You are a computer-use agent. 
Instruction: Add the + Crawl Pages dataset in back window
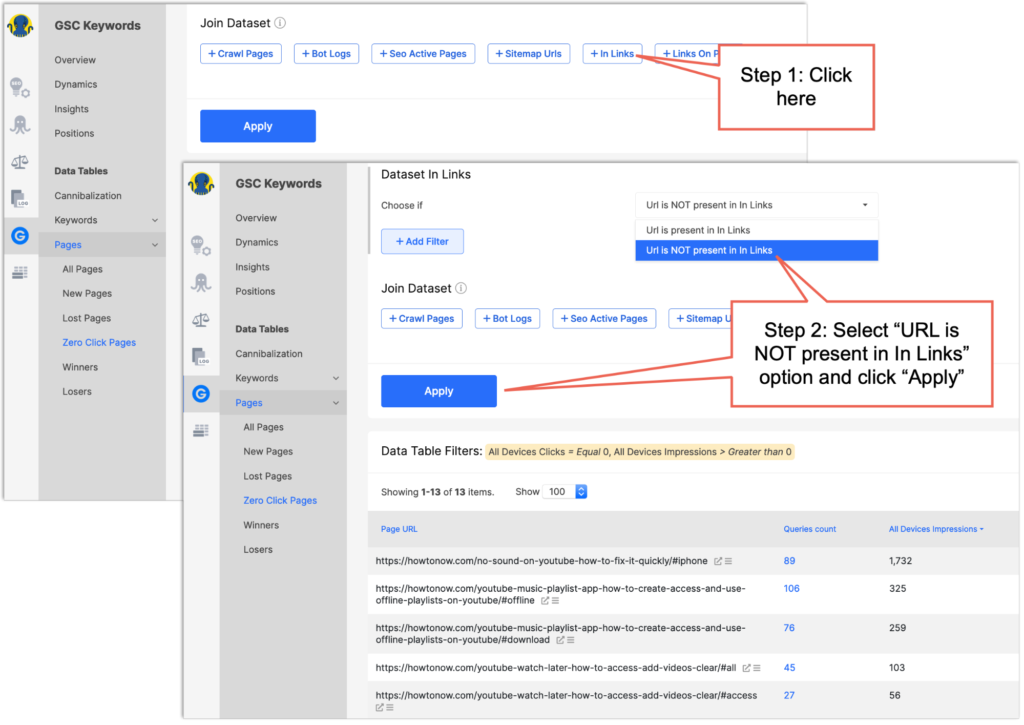coord(241,54)
